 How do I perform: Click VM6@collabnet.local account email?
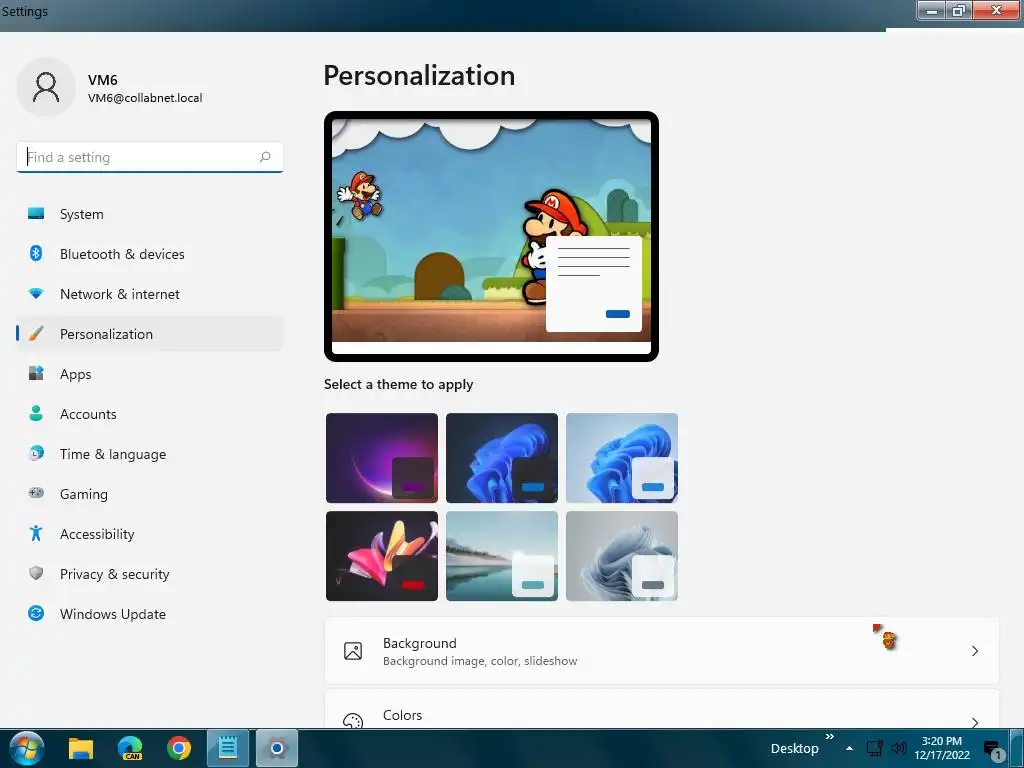coord(145,98)
